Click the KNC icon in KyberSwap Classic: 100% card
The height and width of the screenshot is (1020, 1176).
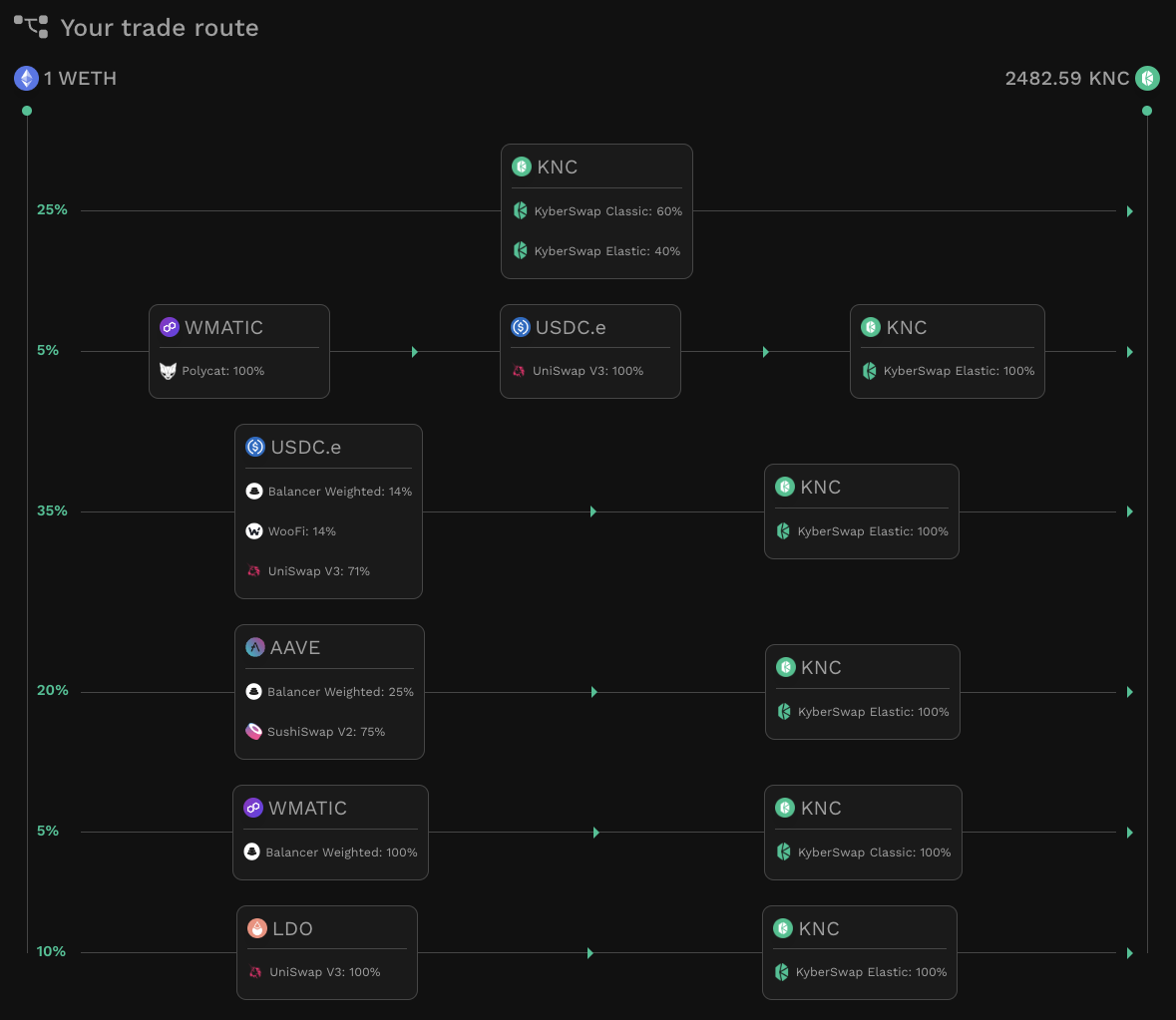pos(785,808)
